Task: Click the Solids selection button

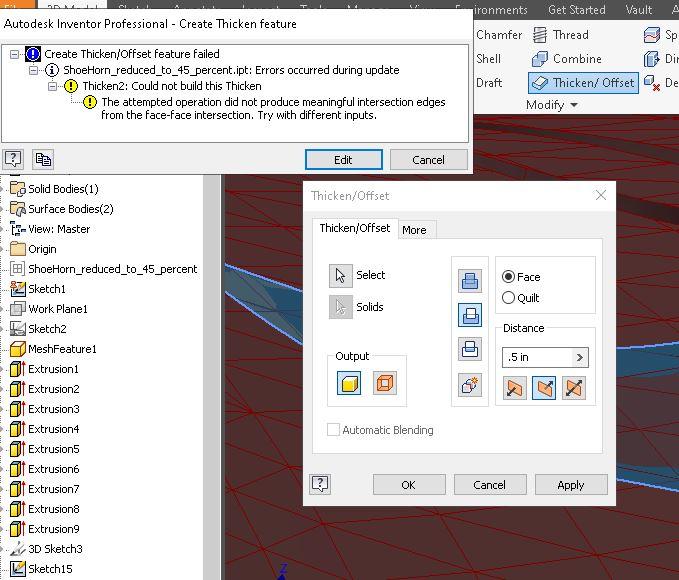Action: coord(340,307)
